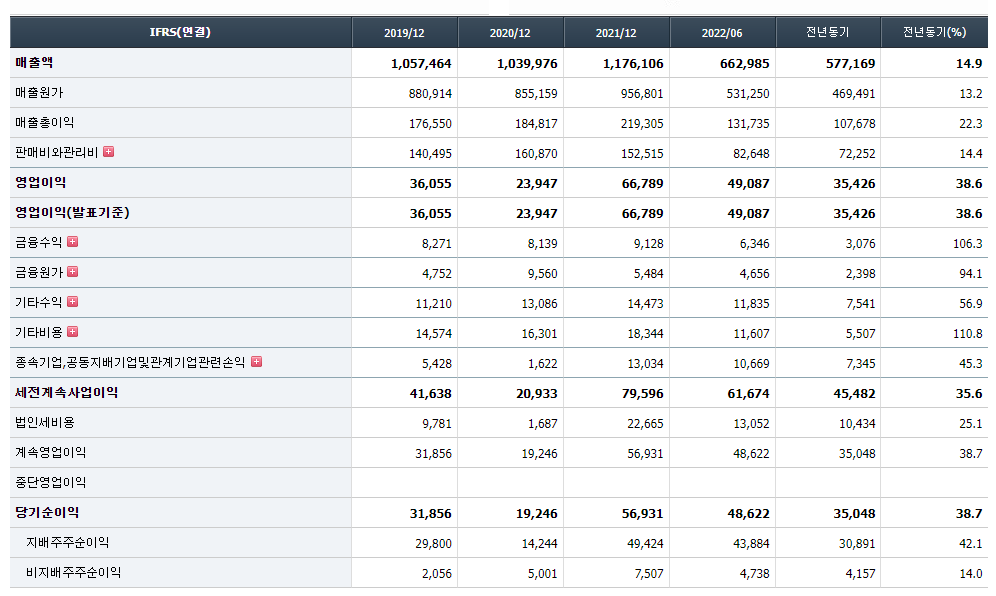Select the 지배주주순이익 row label
Viewport: 996px width, 596px height.
coord(67,543)
